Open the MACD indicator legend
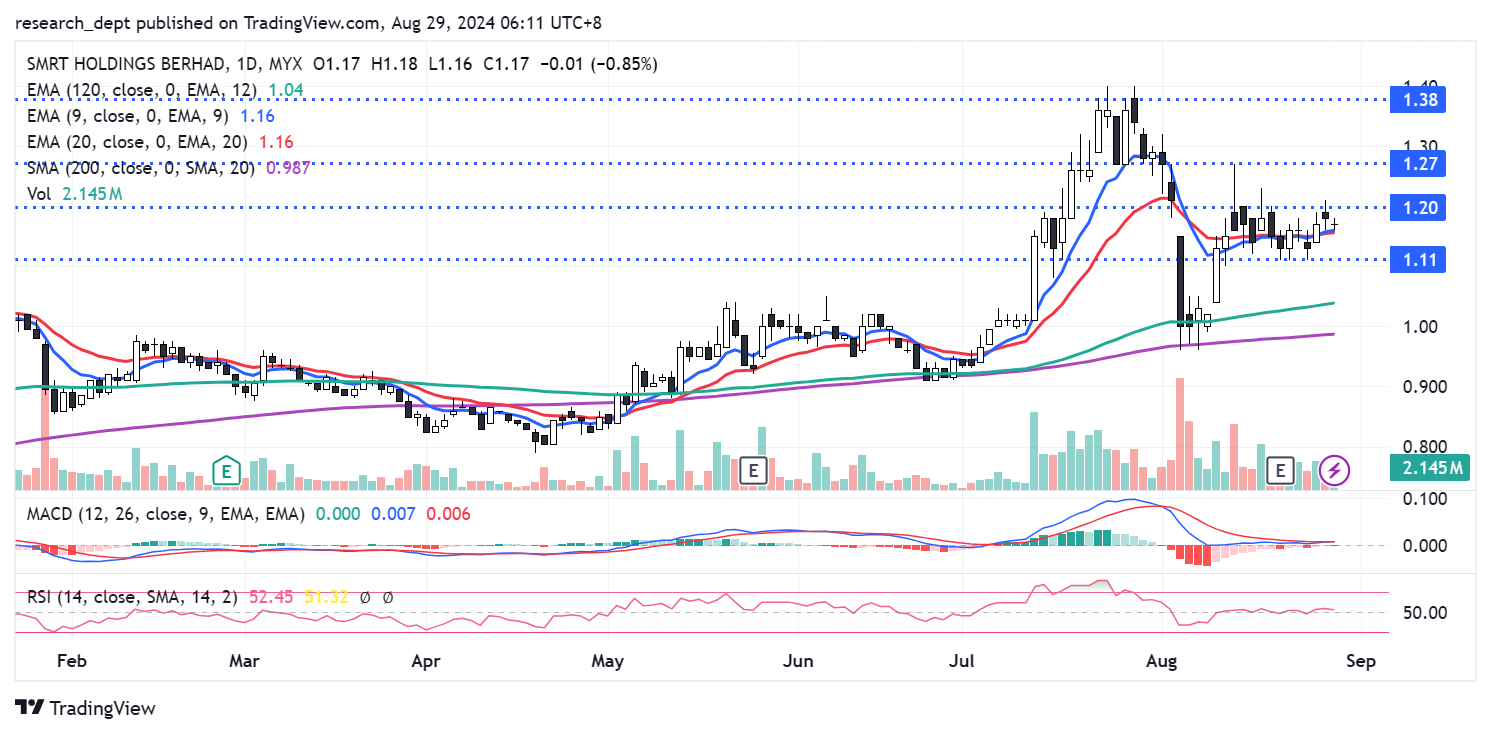Image resolution: width=1491 pixels, height=734 pixels. 160,513
